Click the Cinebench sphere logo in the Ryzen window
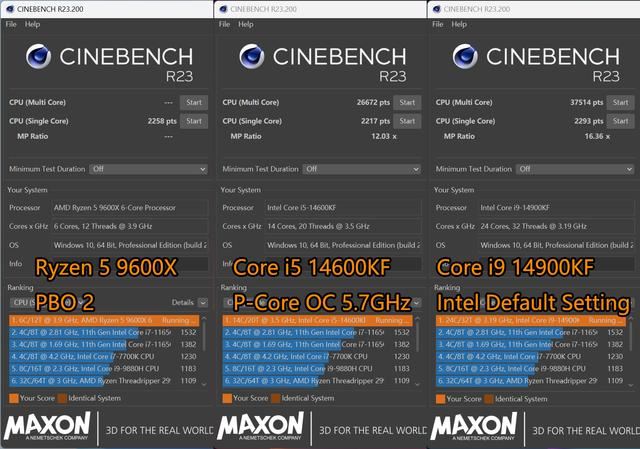Screen dimensions: 640x449 39,59
